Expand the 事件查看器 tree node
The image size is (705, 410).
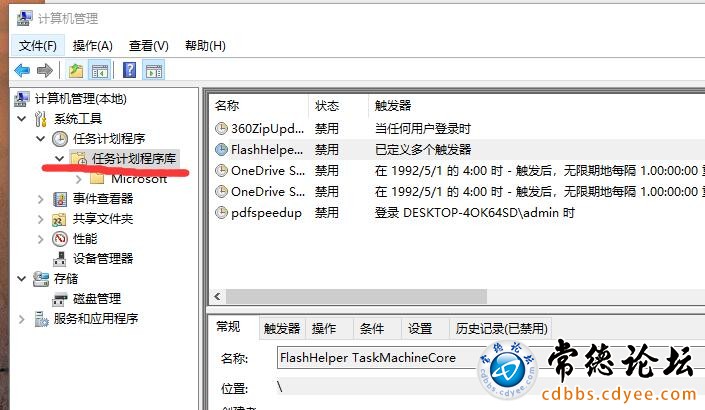point(40,199)
